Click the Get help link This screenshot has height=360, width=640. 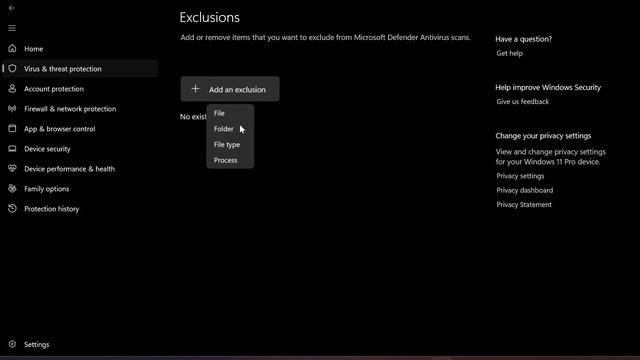point(509,53)
